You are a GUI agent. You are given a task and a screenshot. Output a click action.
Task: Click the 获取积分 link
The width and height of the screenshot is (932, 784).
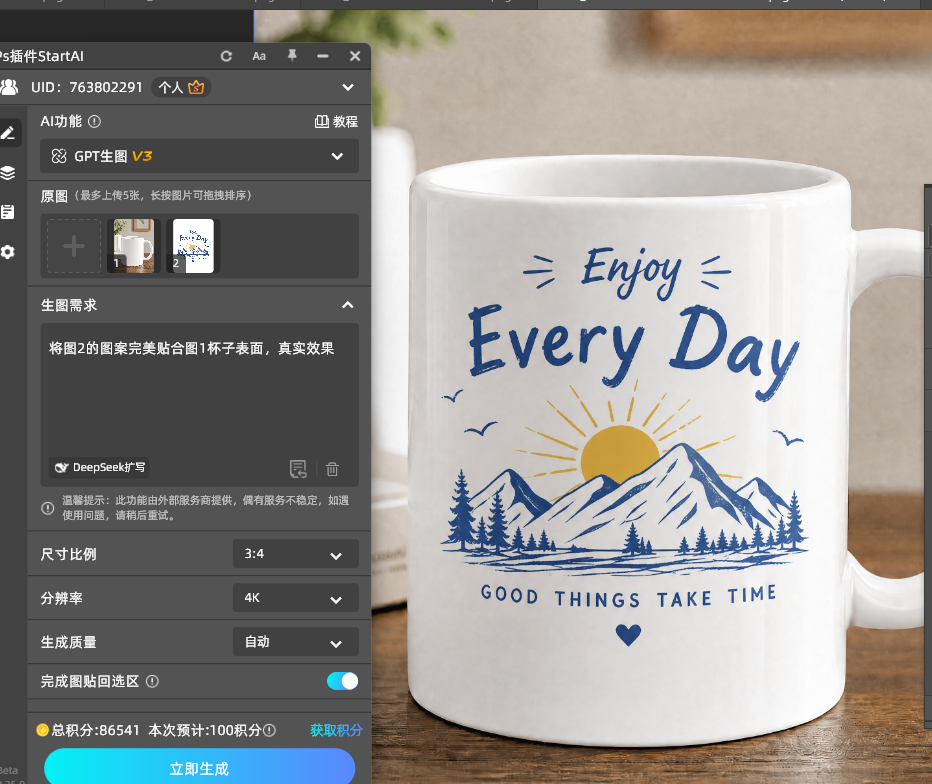point(336,730)
